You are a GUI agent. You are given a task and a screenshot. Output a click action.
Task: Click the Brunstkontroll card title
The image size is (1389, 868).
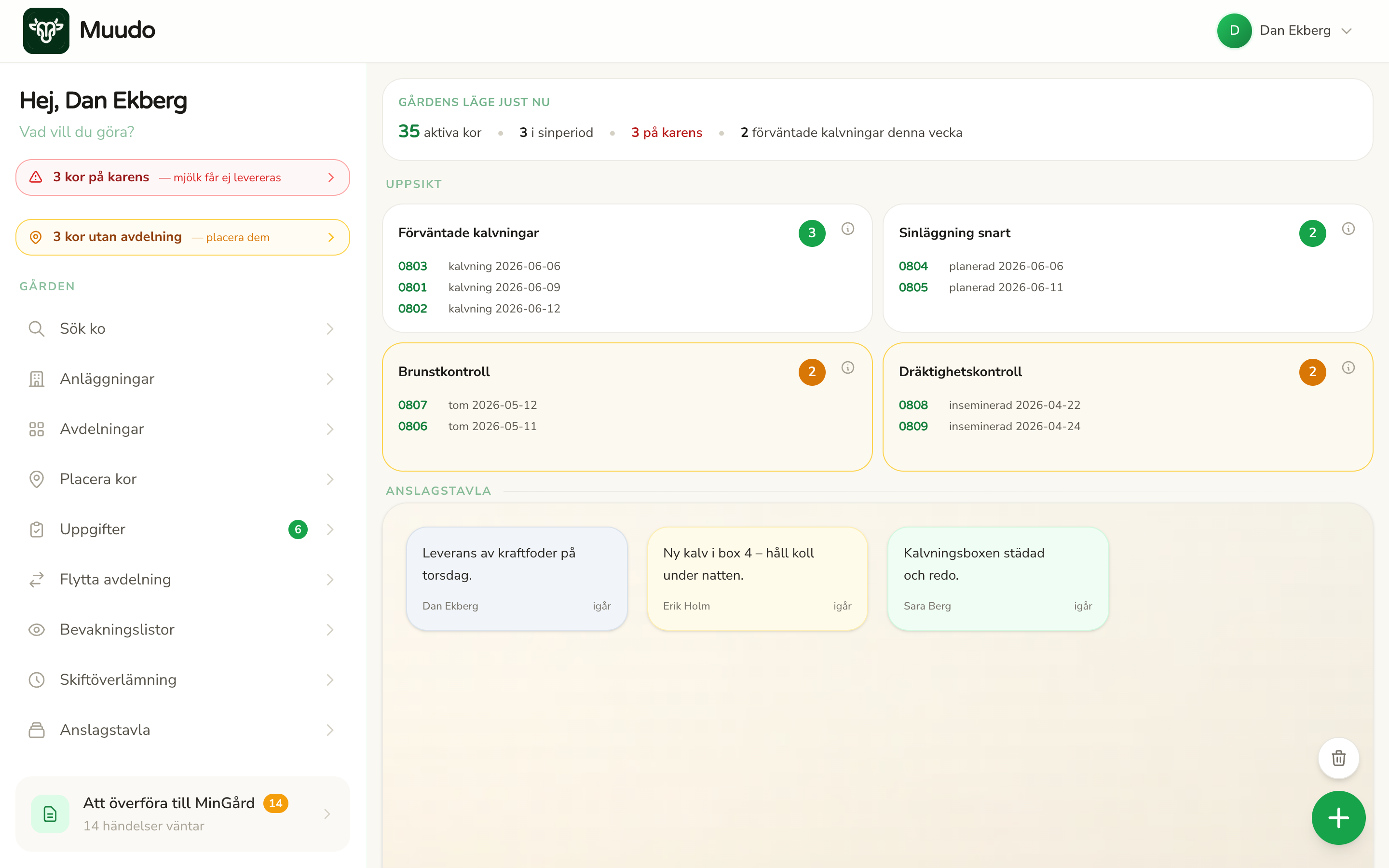444,372
